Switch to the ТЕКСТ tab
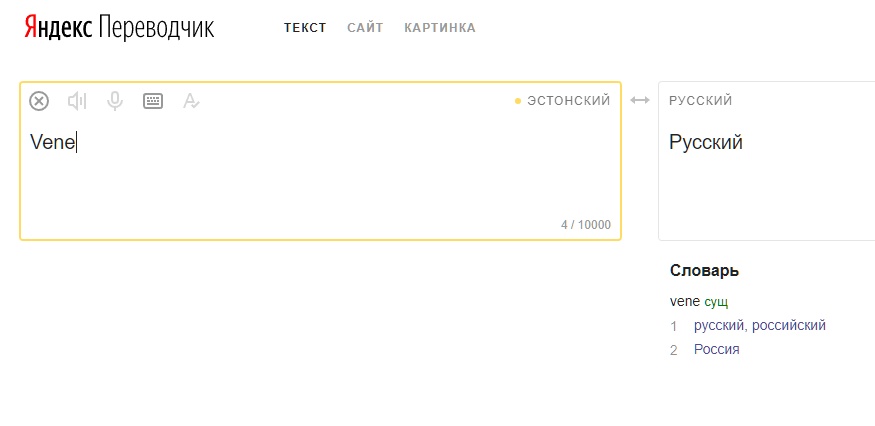Viewport: 875px width, 426px height. click(x=305, y=28)
